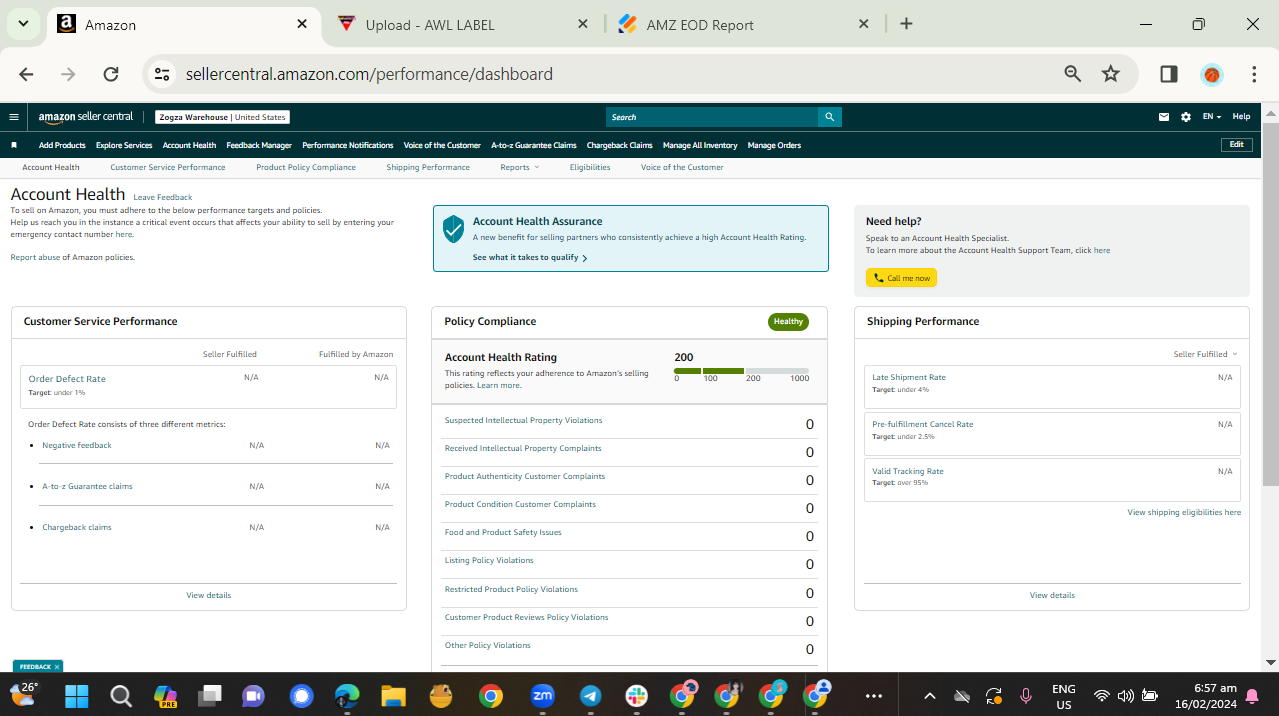1279x716 pixels.
Task: Show hidden system tray icons
Action: point(929,696)
